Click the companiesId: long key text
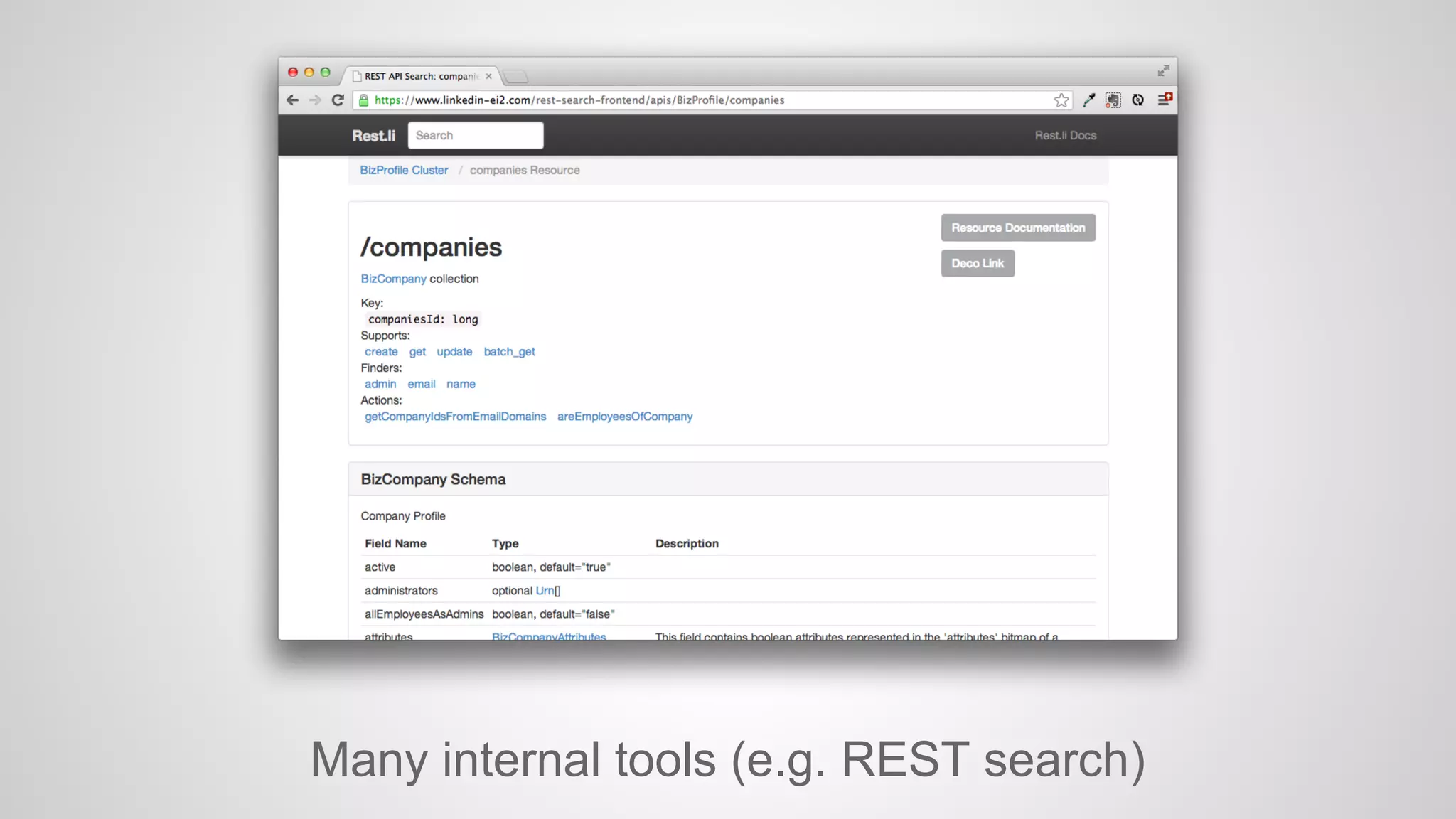Image resolution: width=1456 pixels, height=819 pixels. [423, 319]
